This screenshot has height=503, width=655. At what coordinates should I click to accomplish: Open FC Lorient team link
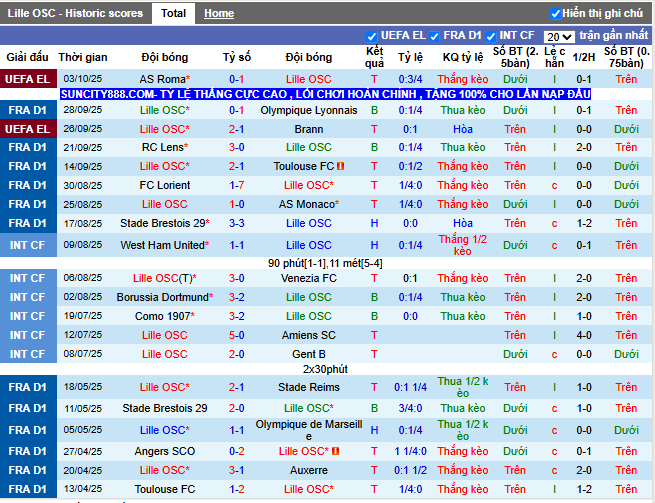[165, 185]
